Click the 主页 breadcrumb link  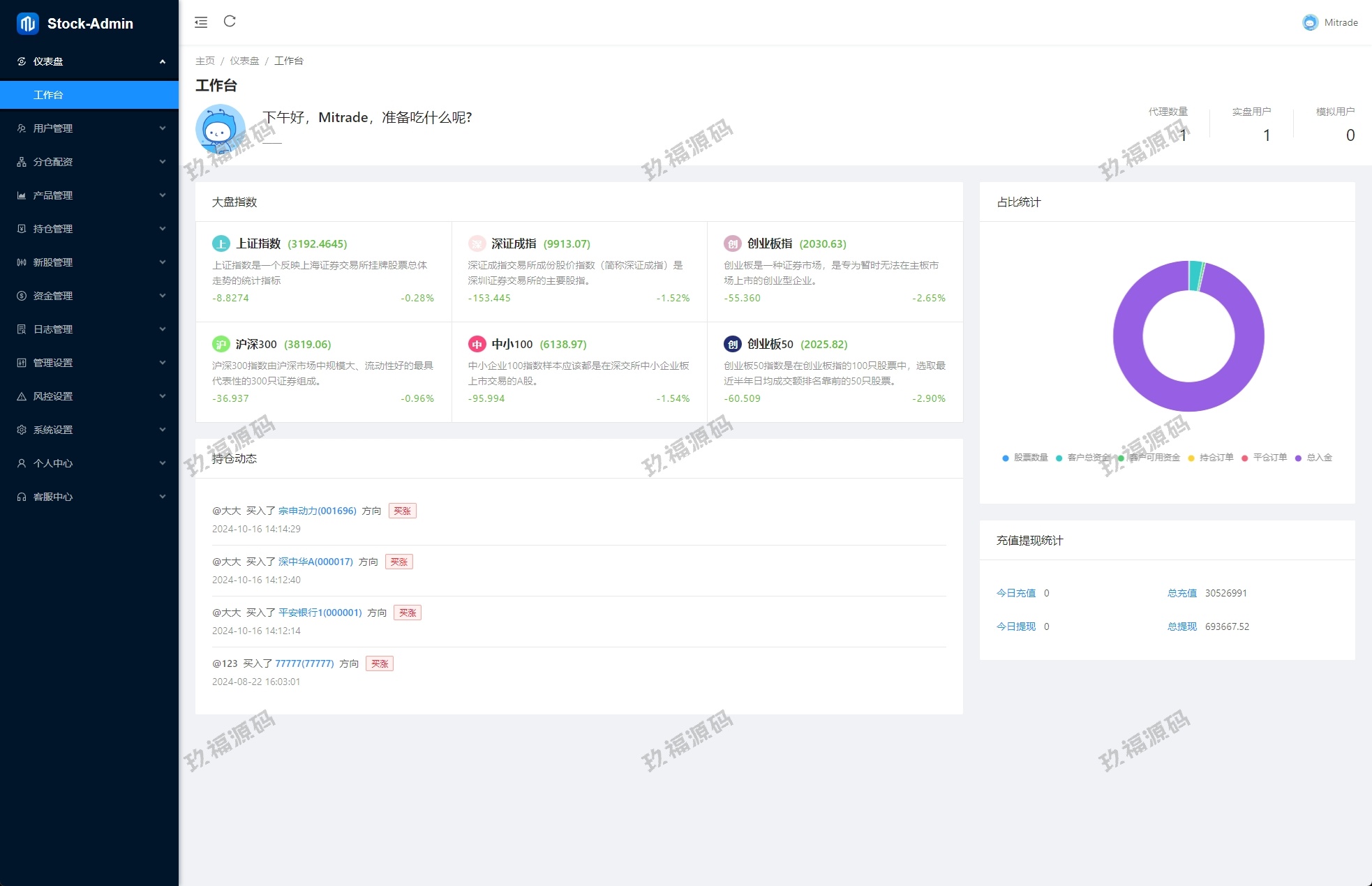click(204, 61)
